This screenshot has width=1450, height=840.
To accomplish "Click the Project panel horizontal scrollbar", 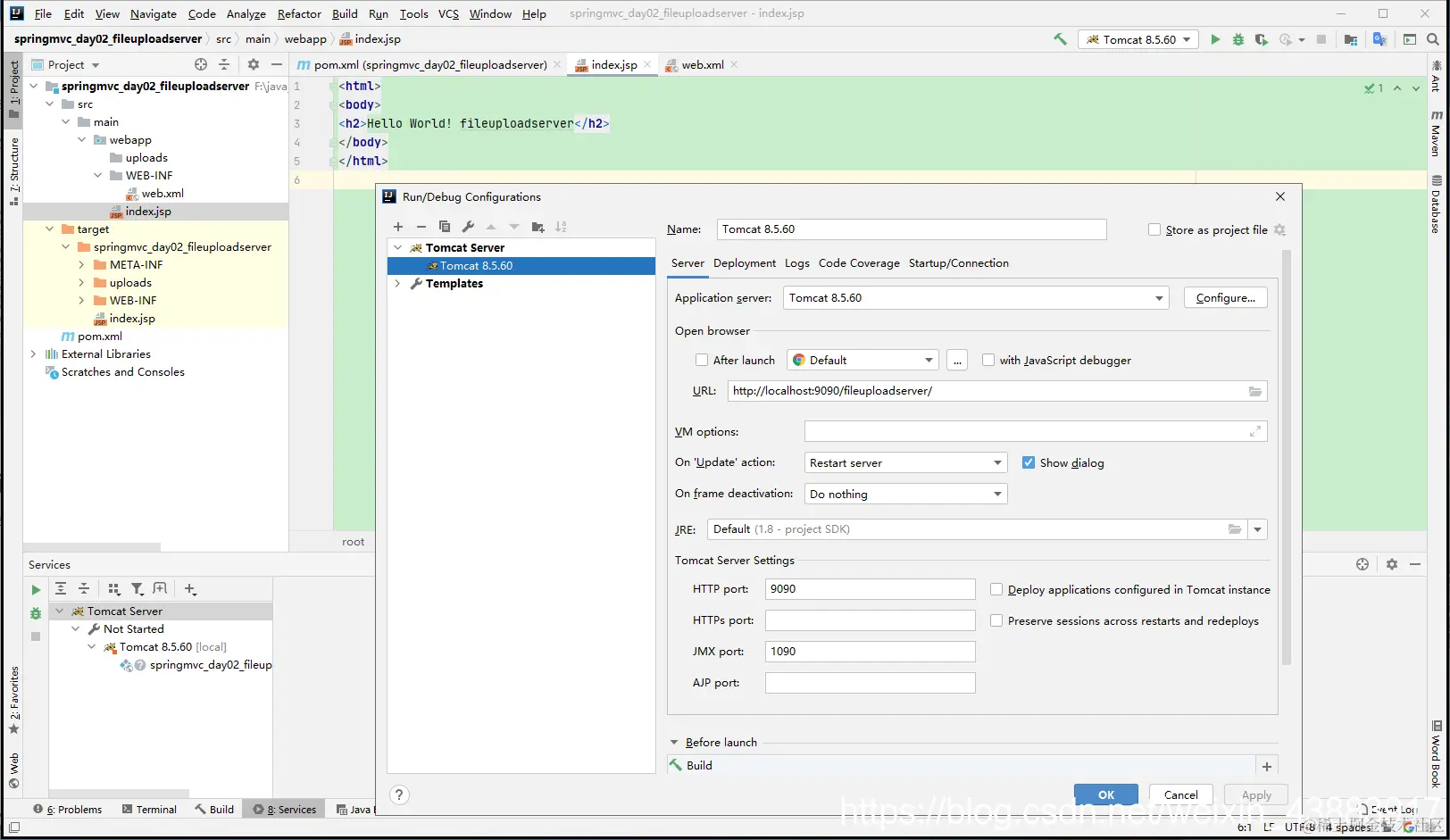I will [92, 547].
